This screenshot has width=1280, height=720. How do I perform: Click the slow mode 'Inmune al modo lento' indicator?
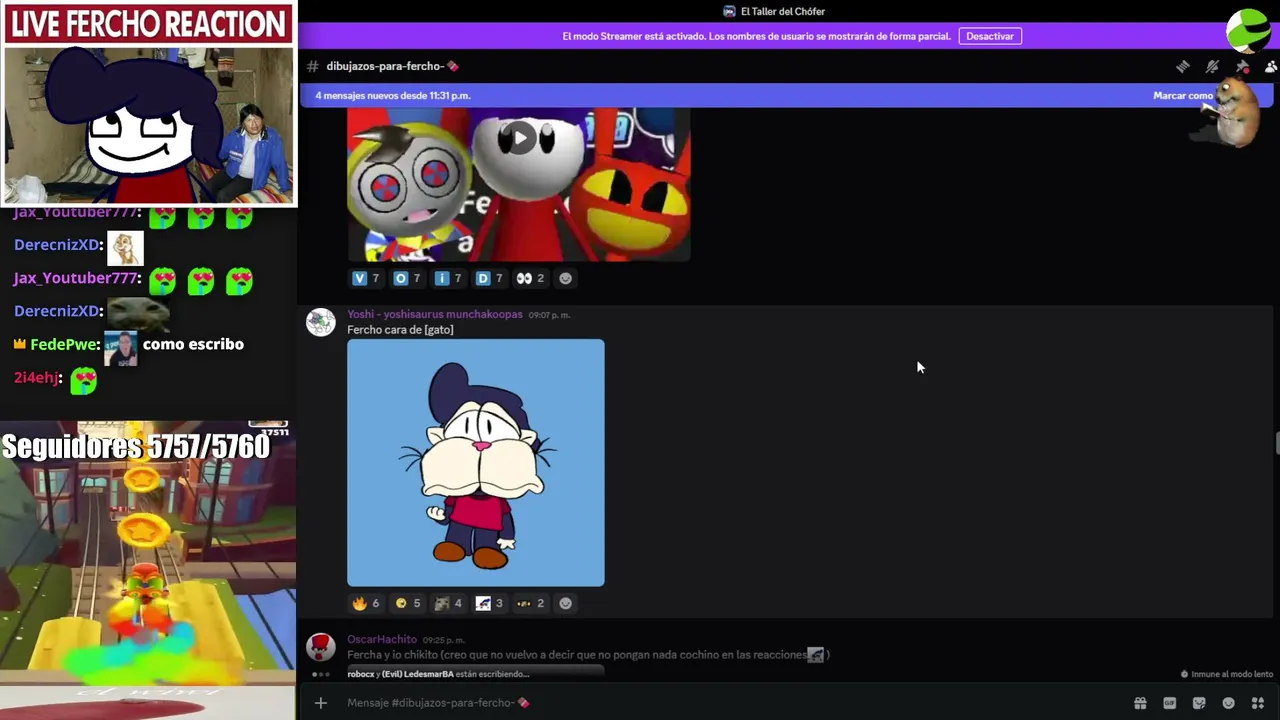pyautogui.click(x=1227, y=674)
